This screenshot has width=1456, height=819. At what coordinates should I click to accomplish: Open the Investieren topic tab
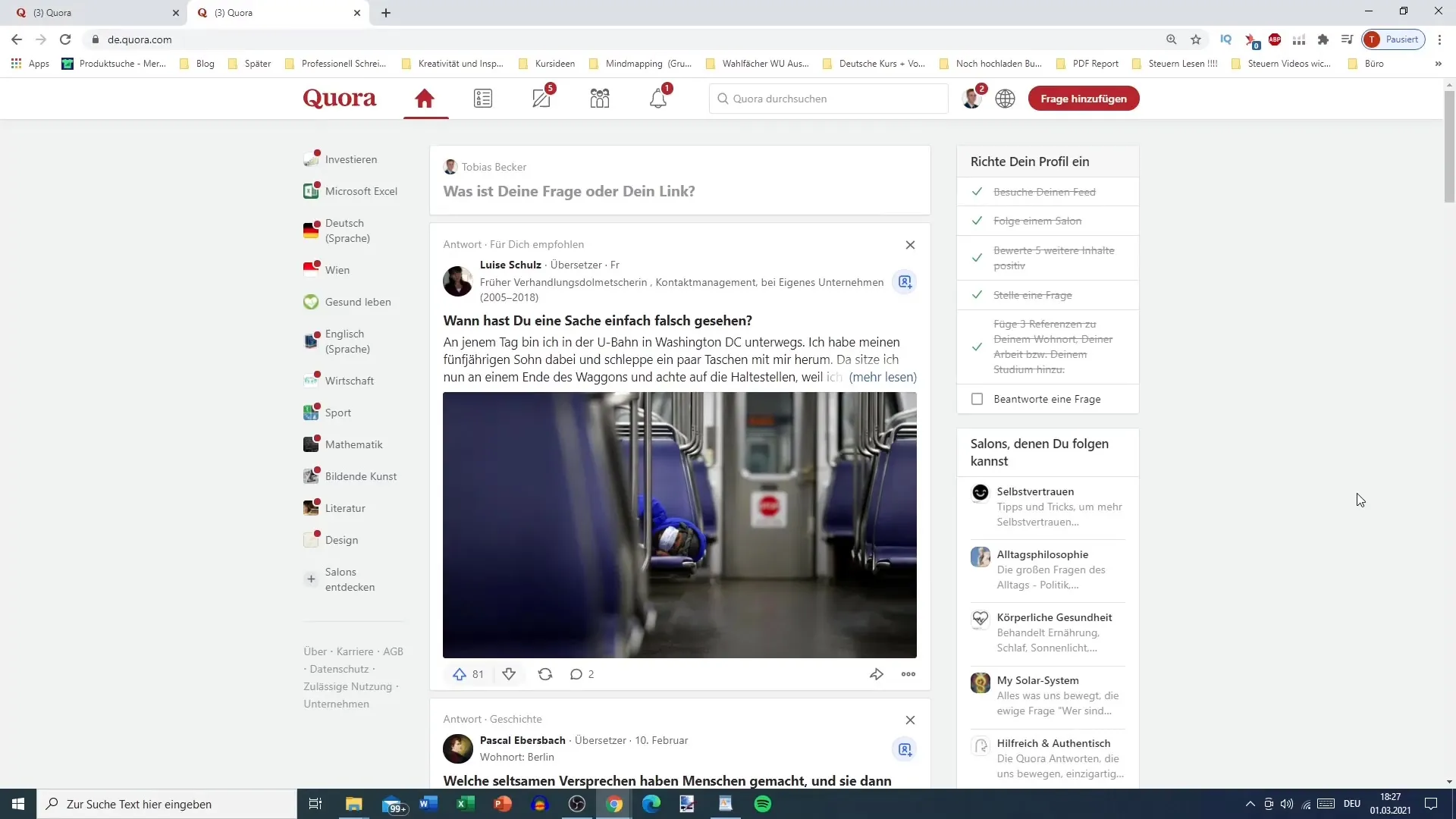pyautogui.click(x=351, y=159)
